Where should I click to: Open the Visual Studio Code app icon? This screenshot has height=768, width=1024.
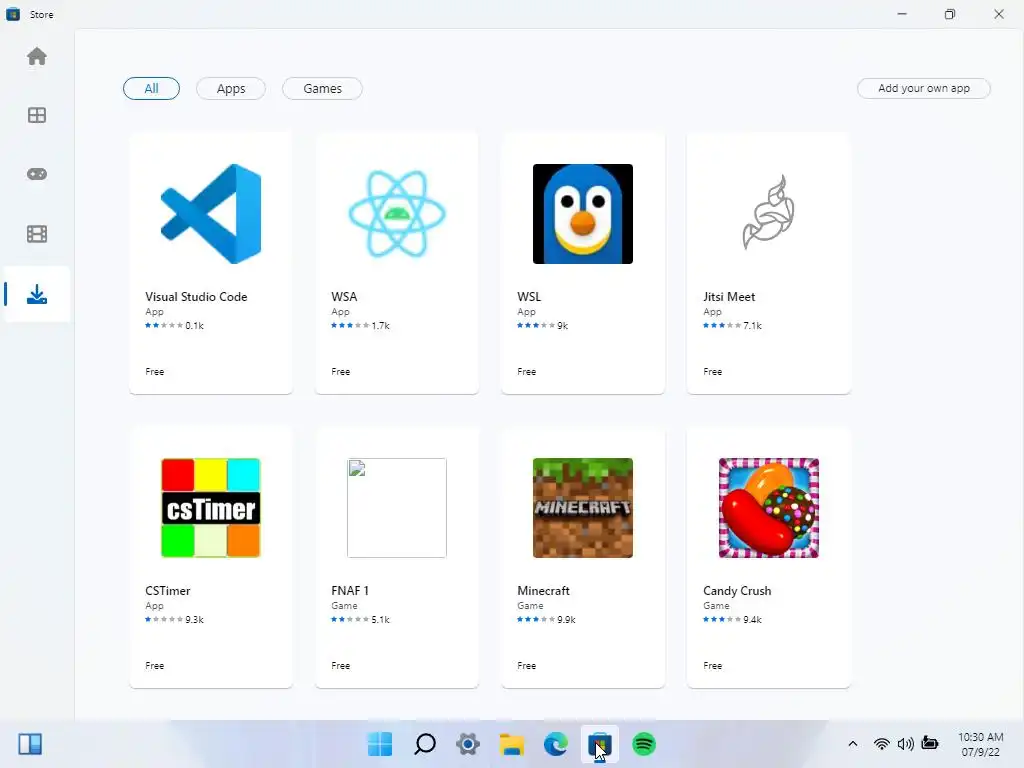pos(211,214)
